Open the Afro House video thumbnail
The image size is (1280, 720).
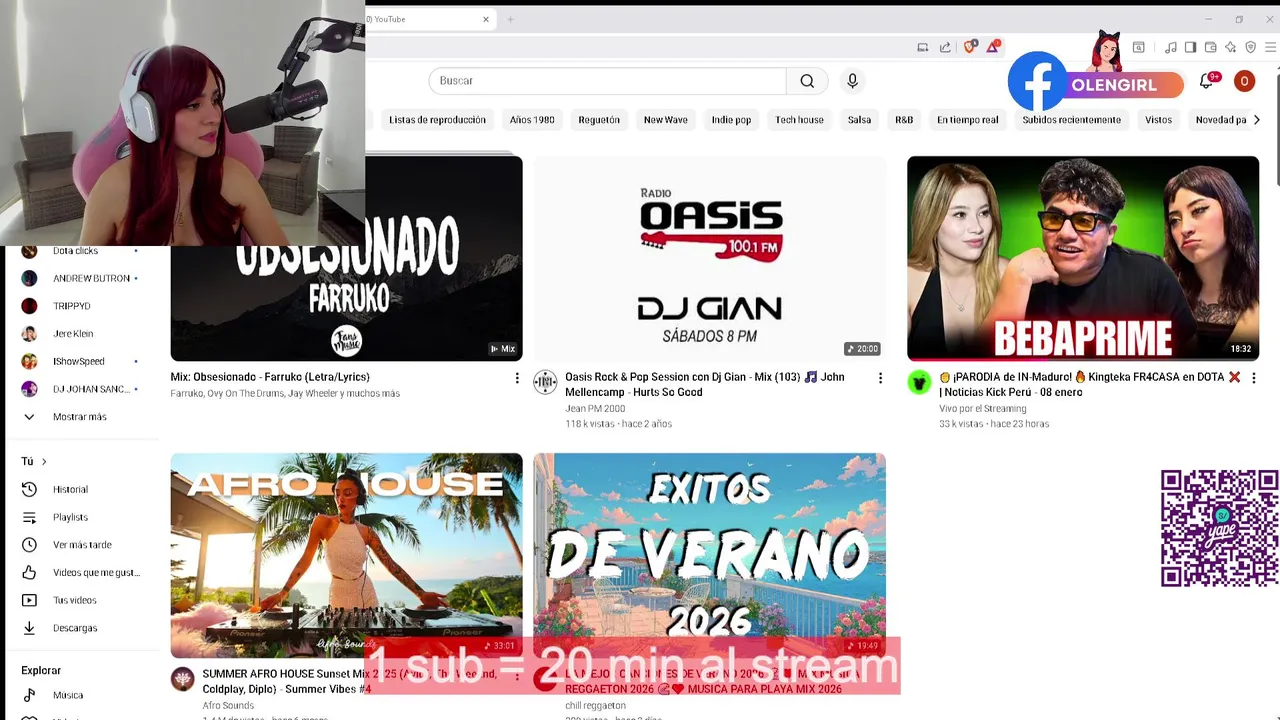(346, 555)
